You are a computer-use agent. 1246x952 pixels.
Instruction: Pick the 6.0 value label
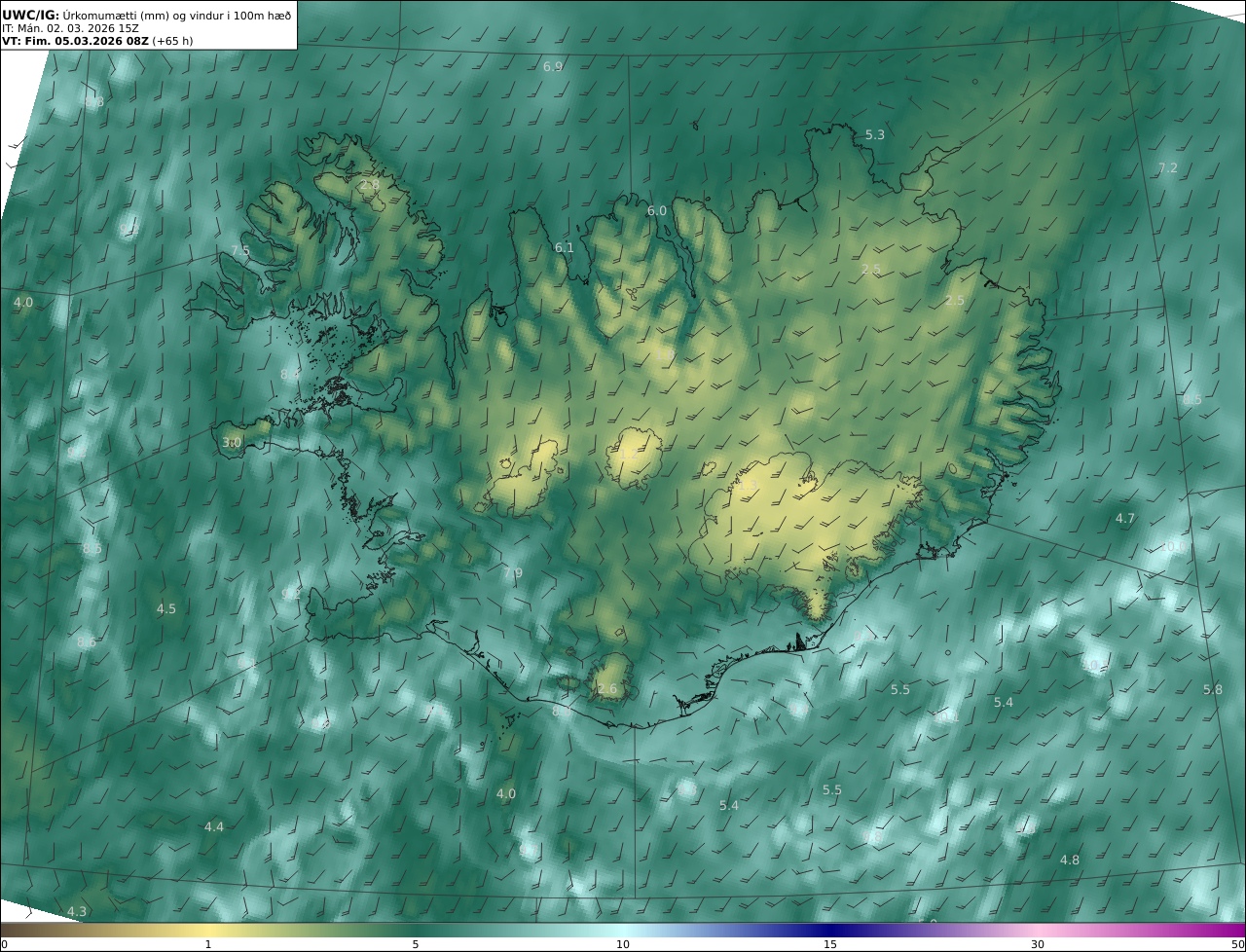(x=657, y=210)
